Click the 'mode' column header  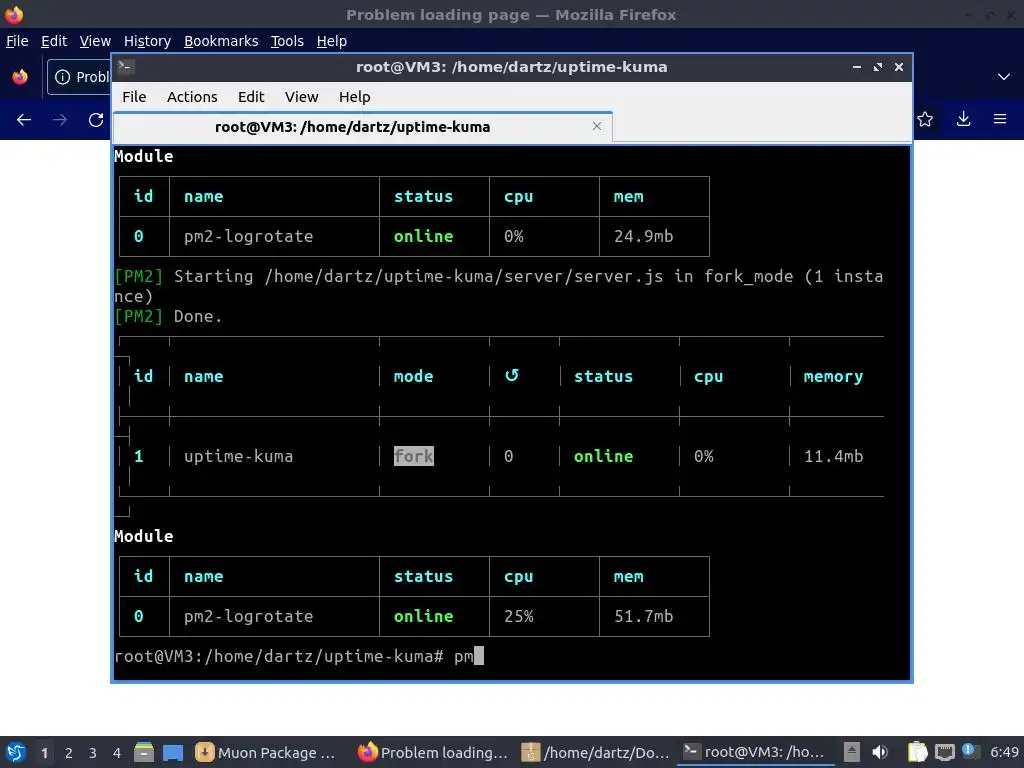[x=413, y=376]
